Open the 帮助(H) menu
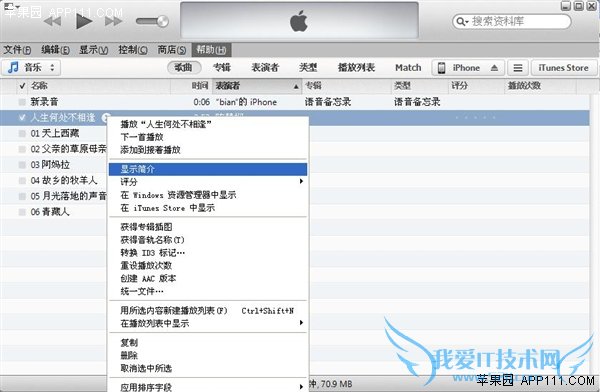 [x=211, y=50]
